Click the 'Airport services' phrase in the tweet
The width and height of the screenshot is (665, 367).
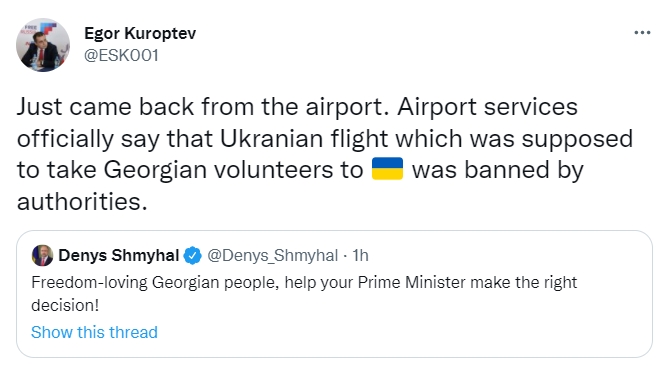click(x=487, y=106)
